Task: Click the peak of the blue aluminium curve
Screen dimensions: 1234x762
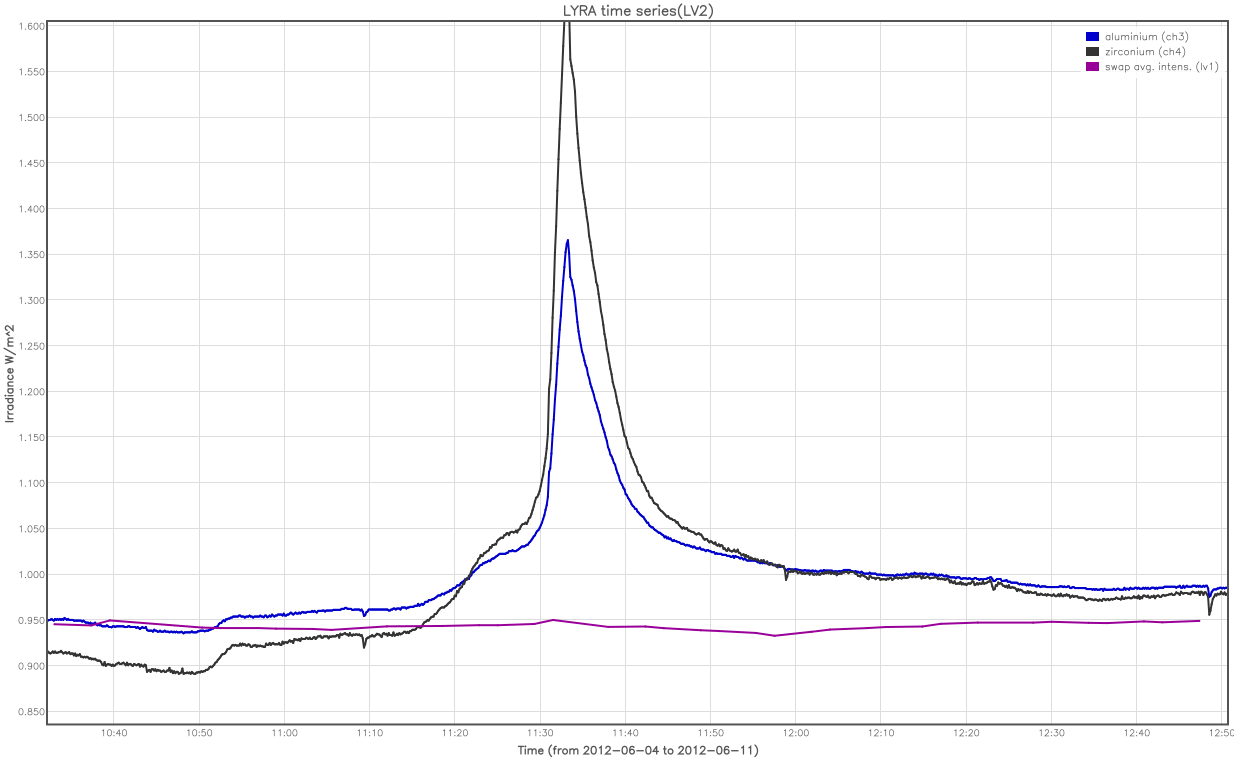Action: tap(568, 240)
